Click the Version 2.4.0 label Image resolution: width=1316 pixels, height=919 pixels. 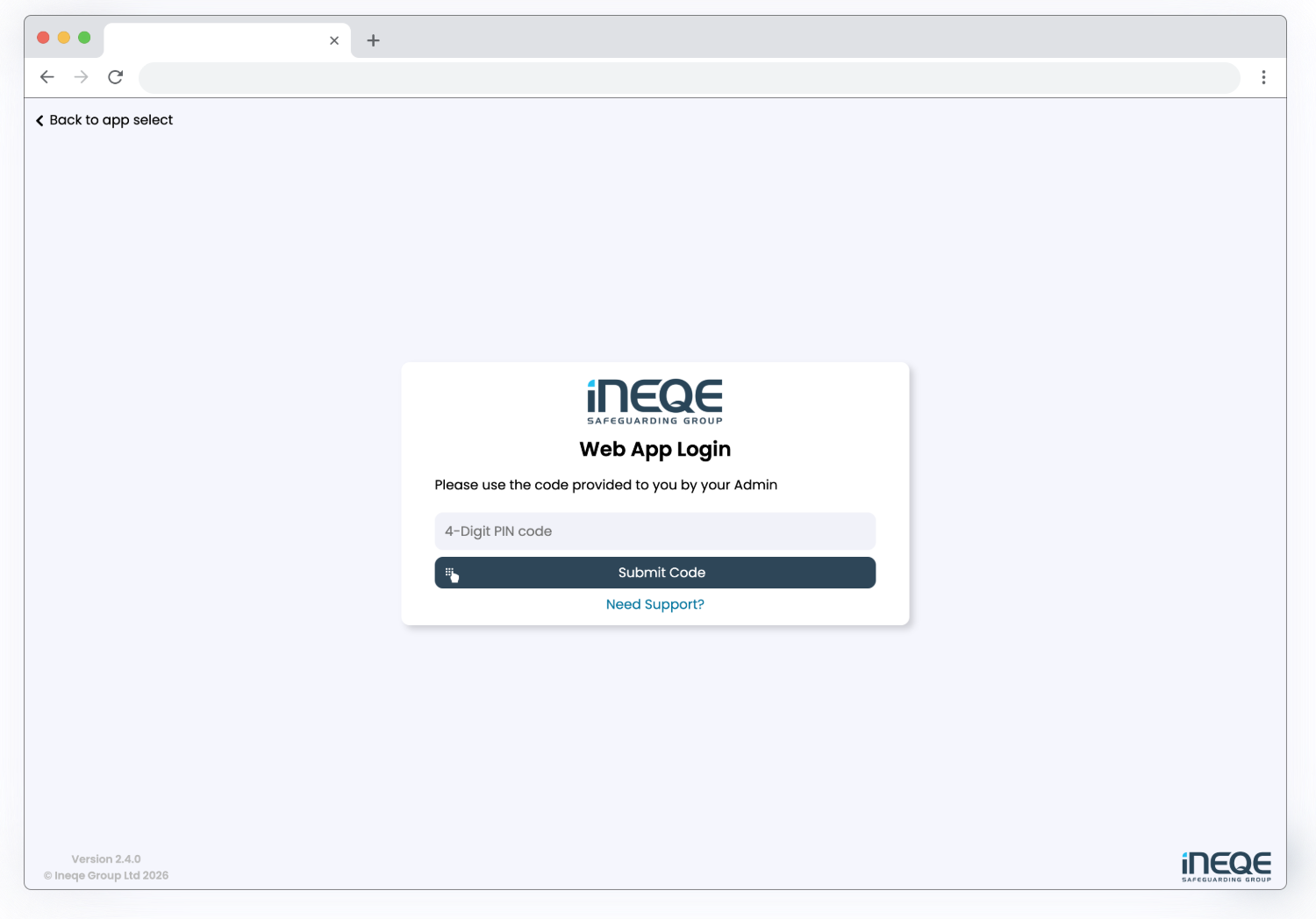106,859
